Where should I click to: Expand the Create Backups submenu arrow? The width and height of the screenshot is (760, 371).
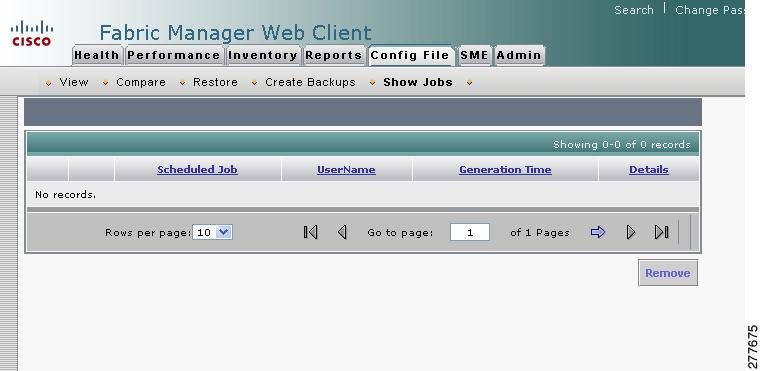254,83
